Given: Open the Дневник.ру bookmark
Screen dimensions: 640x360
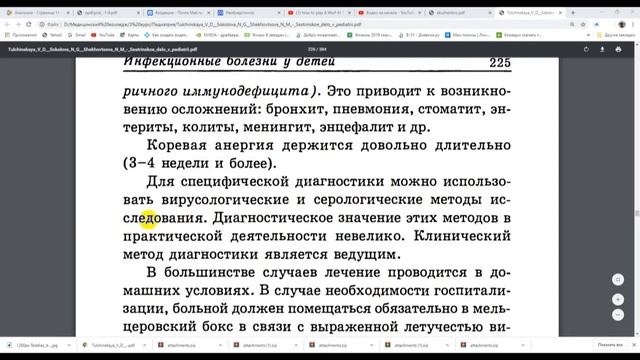Looking at the screenshot, I should coord(419,35).
